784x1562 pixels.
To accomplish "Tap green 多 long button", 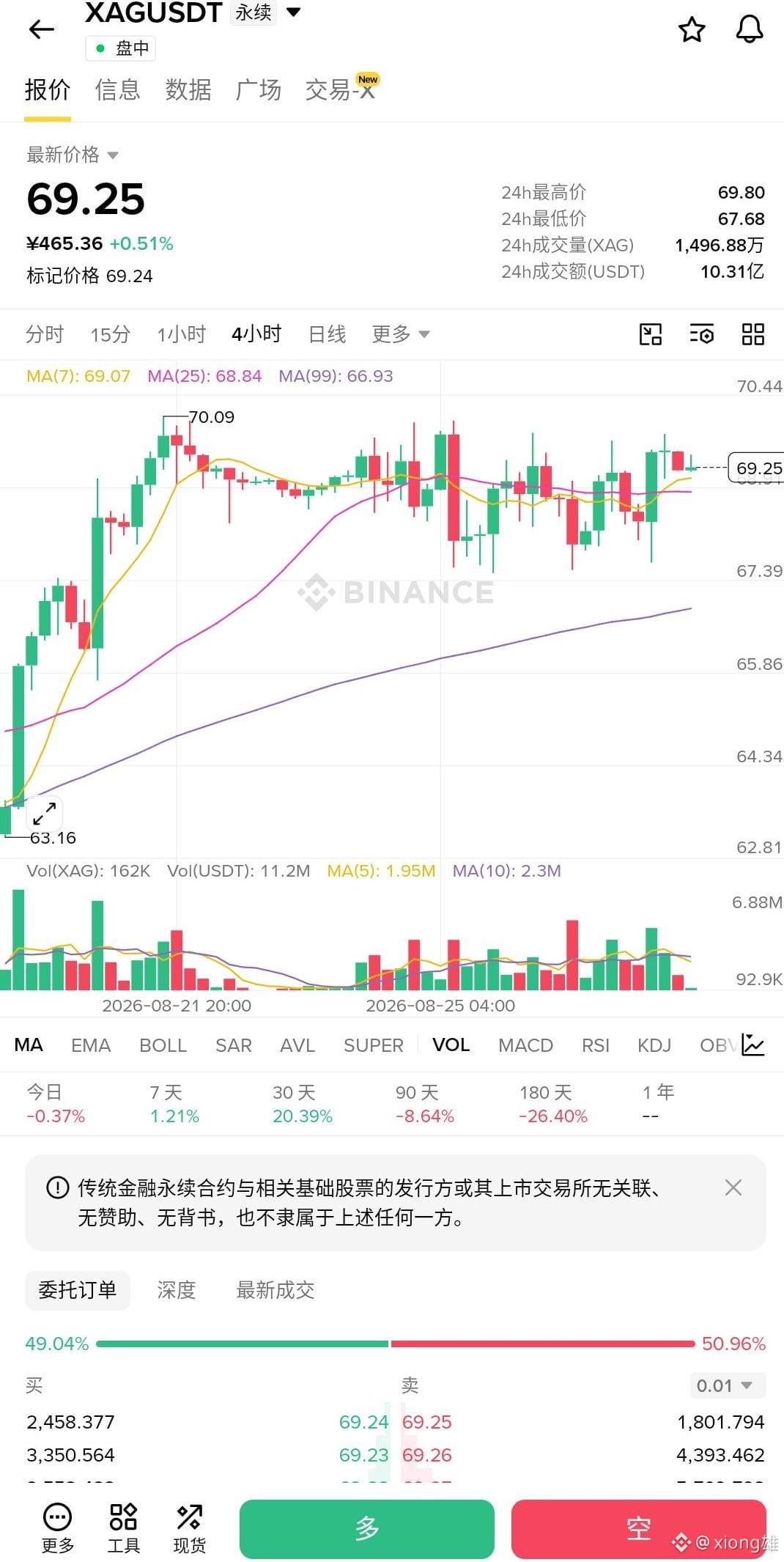I will [x=367, y=1529].
